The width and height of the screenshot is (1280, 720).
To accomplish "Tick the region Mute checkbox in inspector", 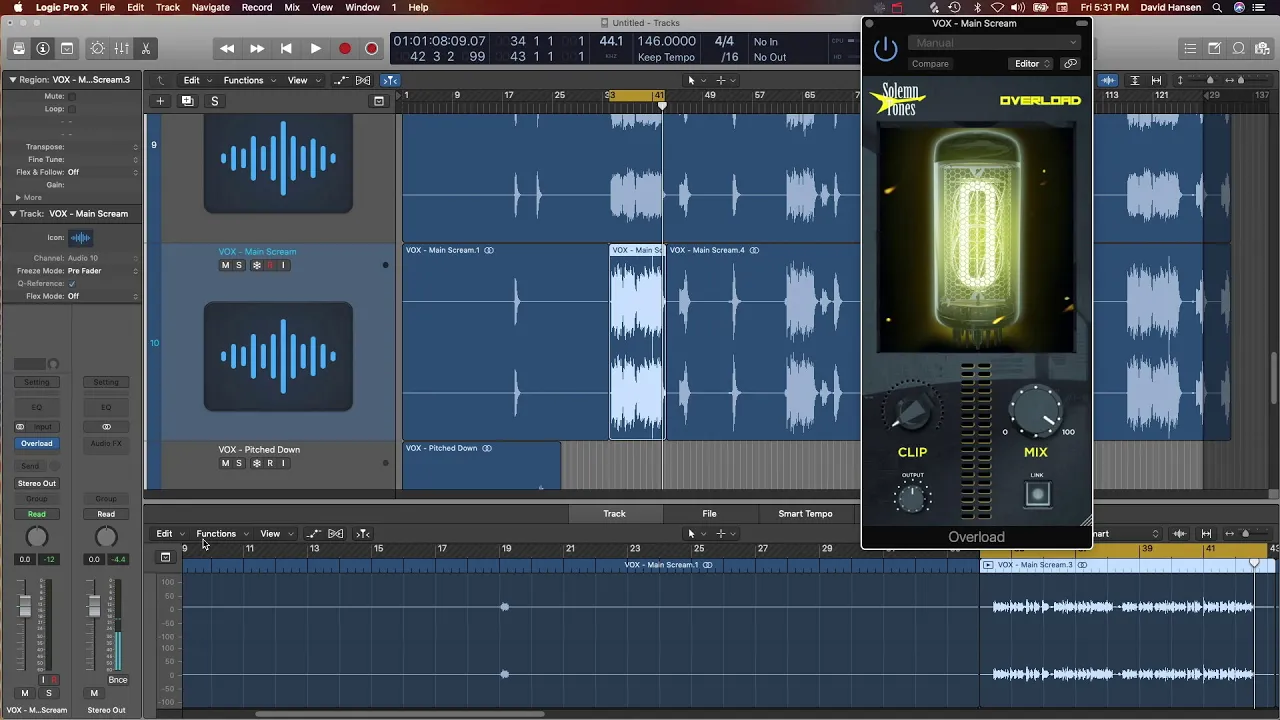I will (x=72, y=96).
